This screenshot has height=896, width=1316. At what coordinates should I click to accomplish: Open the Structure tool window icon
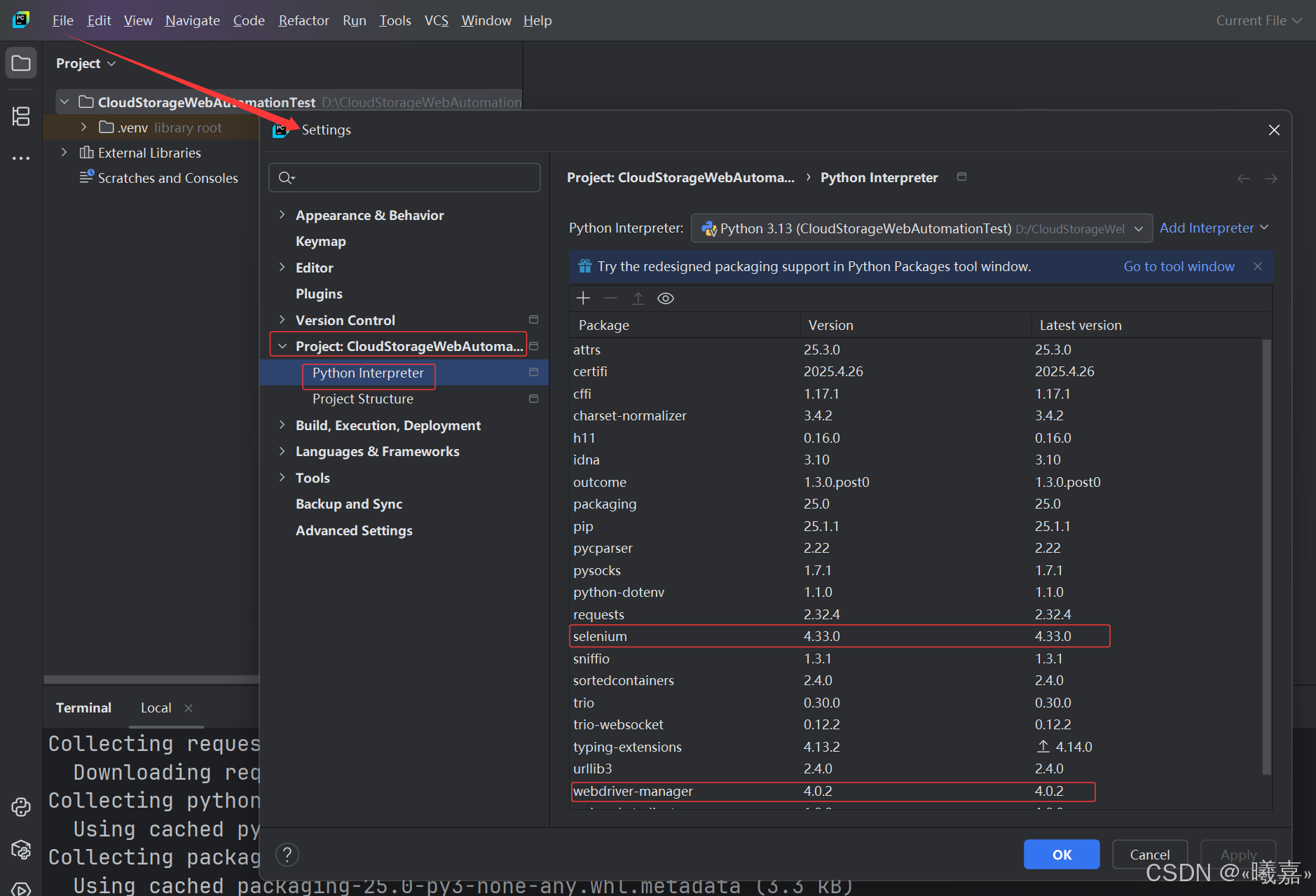21,116
